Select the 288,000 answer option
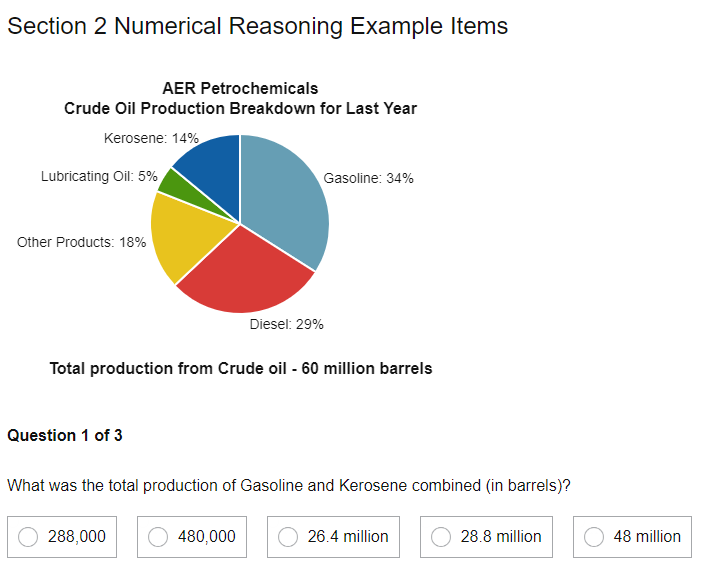This screenshot has width=721, height=577. pyautogui.click(x=30, y=537)
